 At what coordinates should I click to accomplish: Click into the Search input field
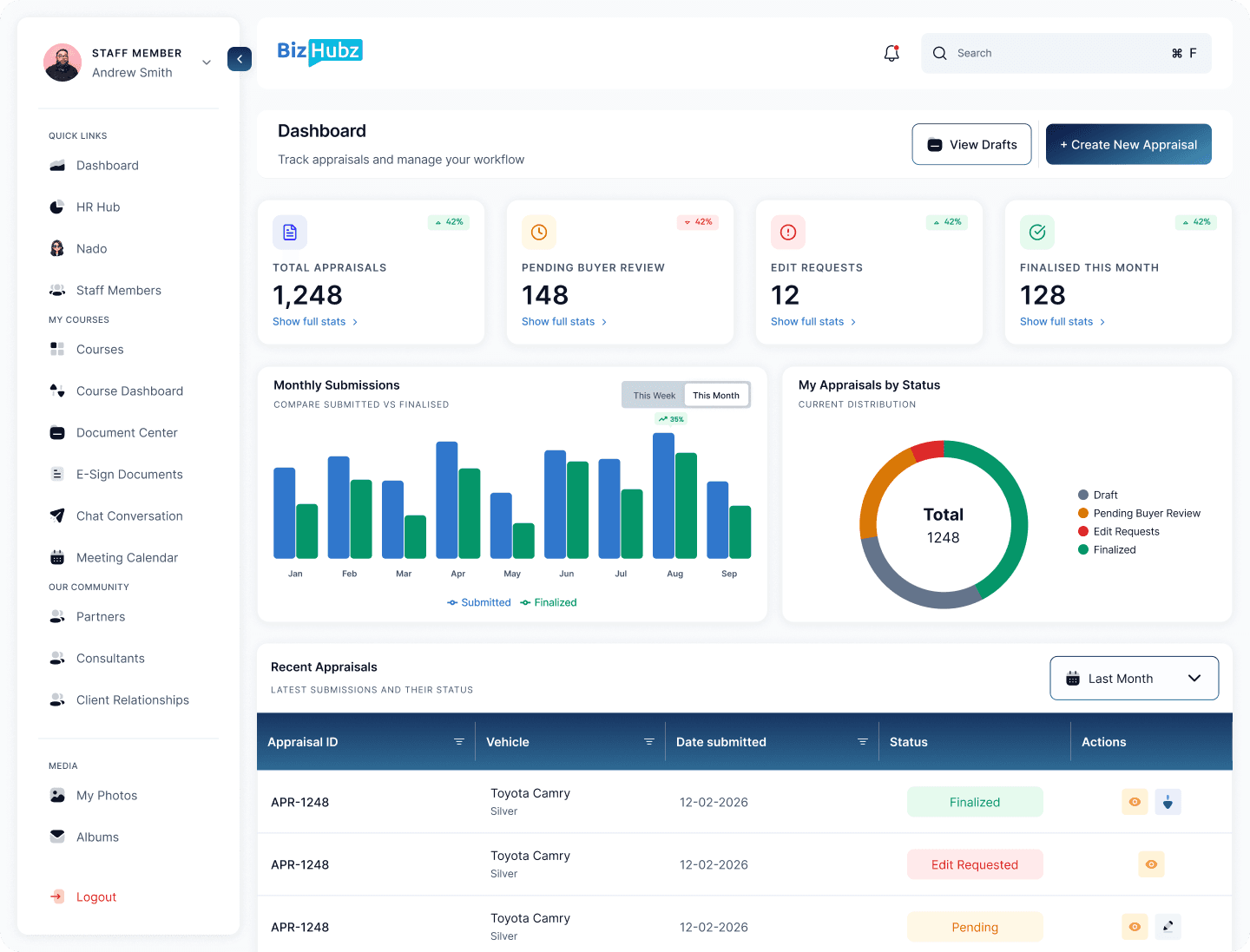[1066, 54]
